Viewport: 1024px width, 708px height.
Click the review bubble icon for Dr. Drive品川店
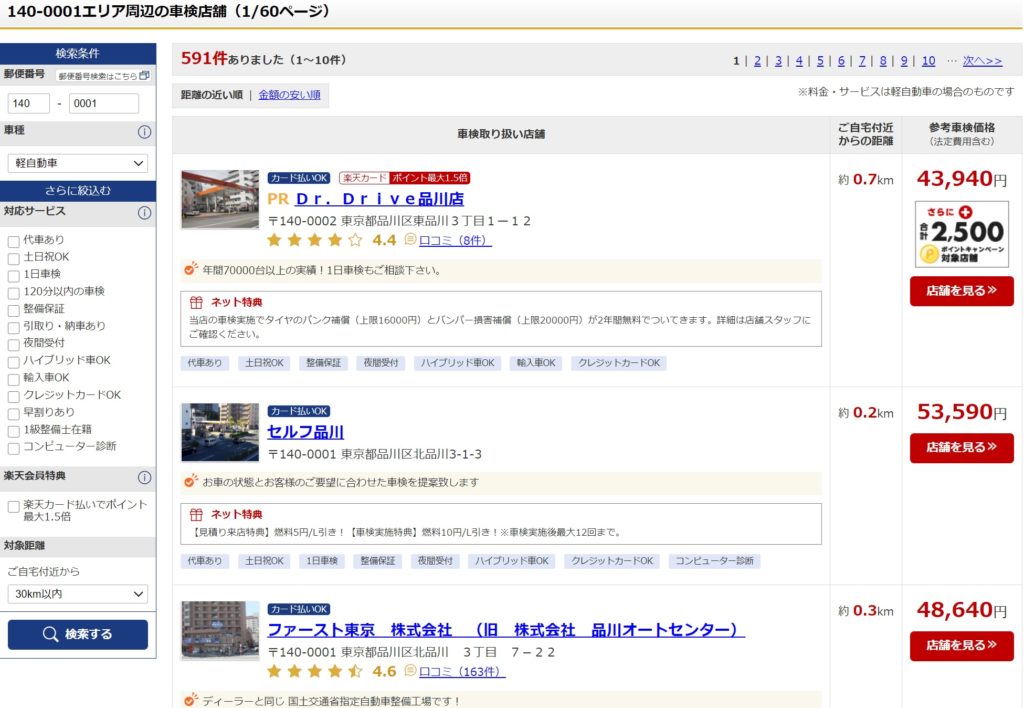[x=410, y=240]
